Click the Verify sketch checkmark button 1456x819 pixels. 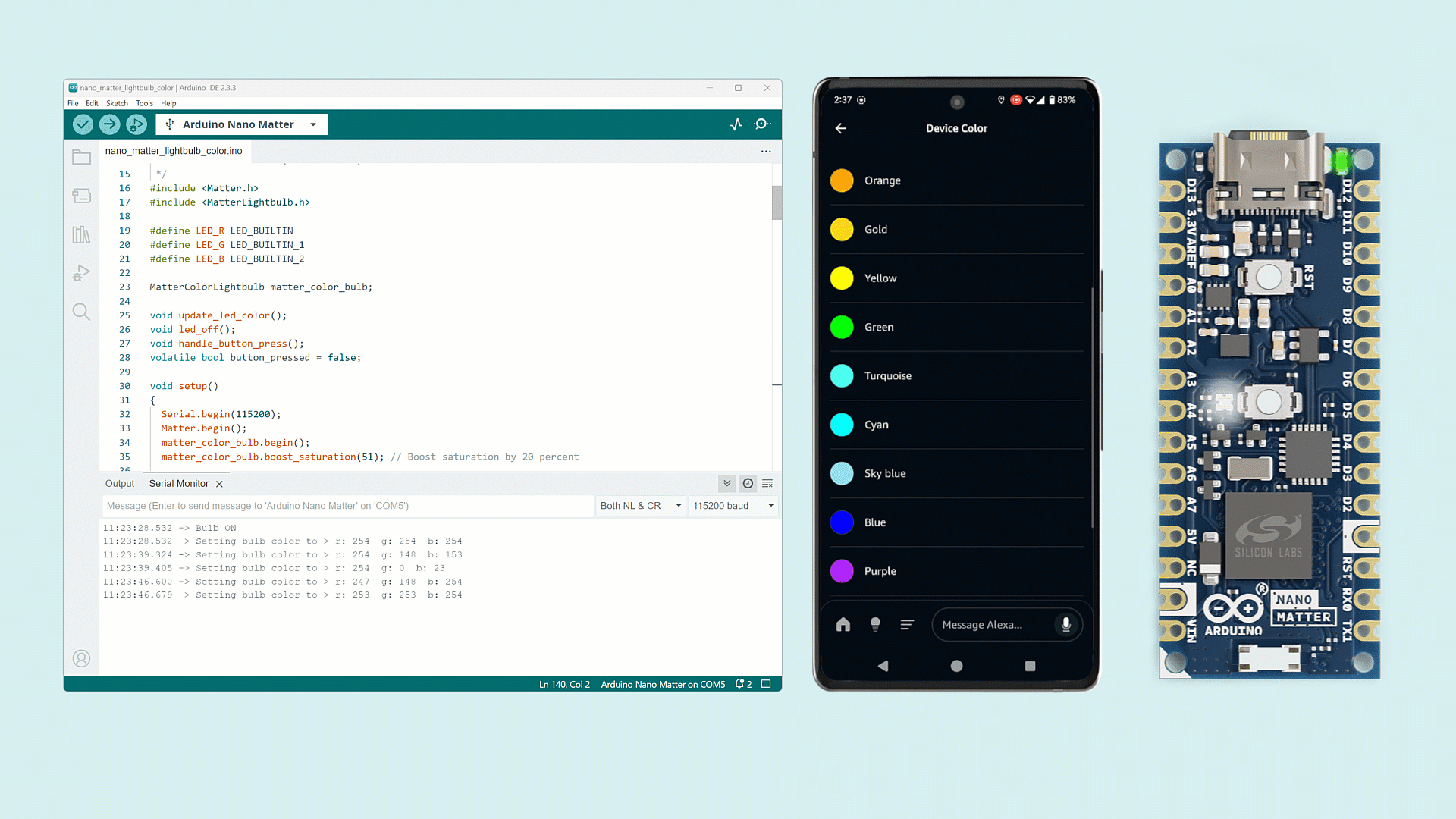point(83,124)
